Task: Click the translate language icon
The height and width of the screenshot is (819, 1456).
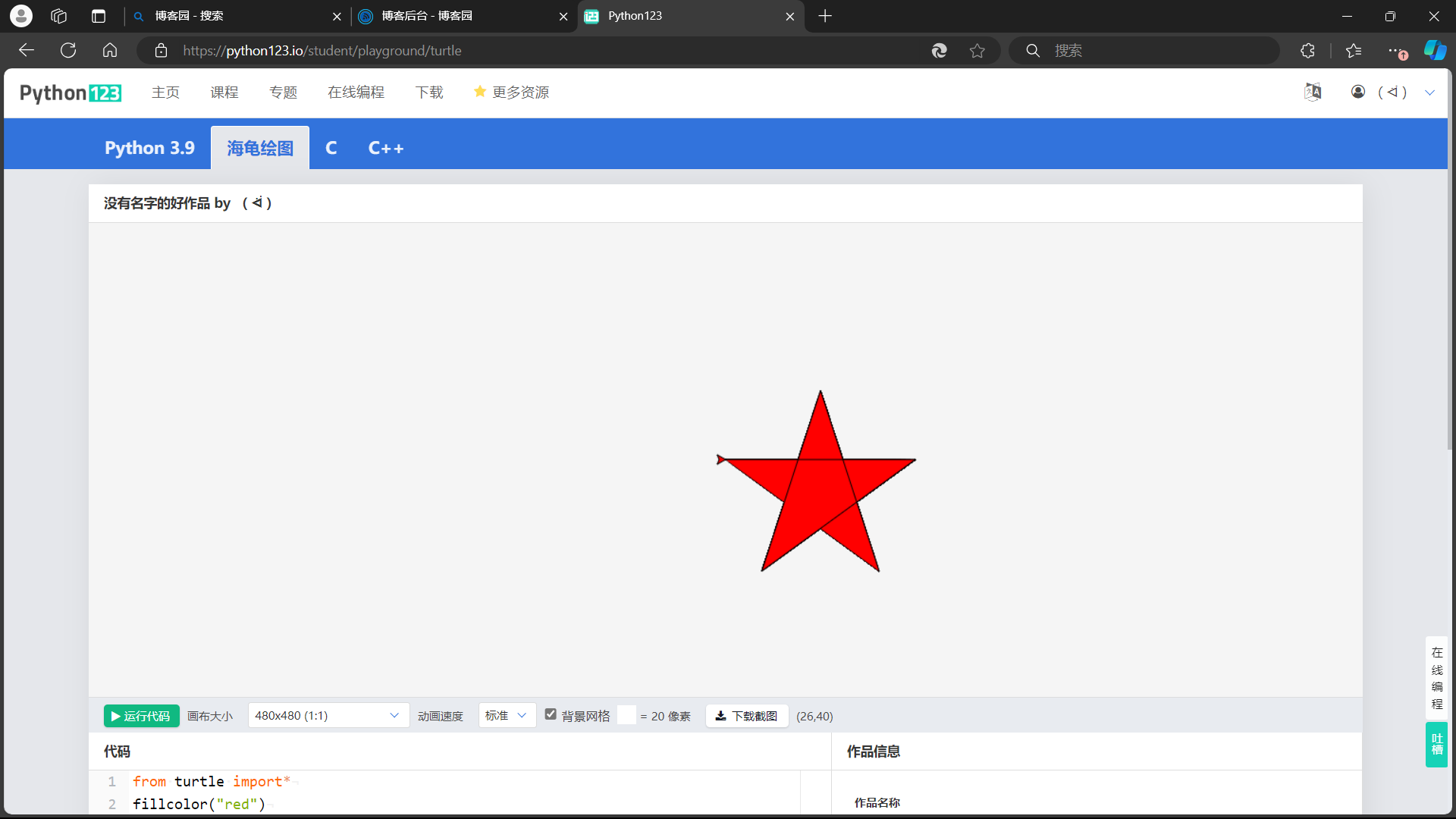Action: tap(1313, 92)
